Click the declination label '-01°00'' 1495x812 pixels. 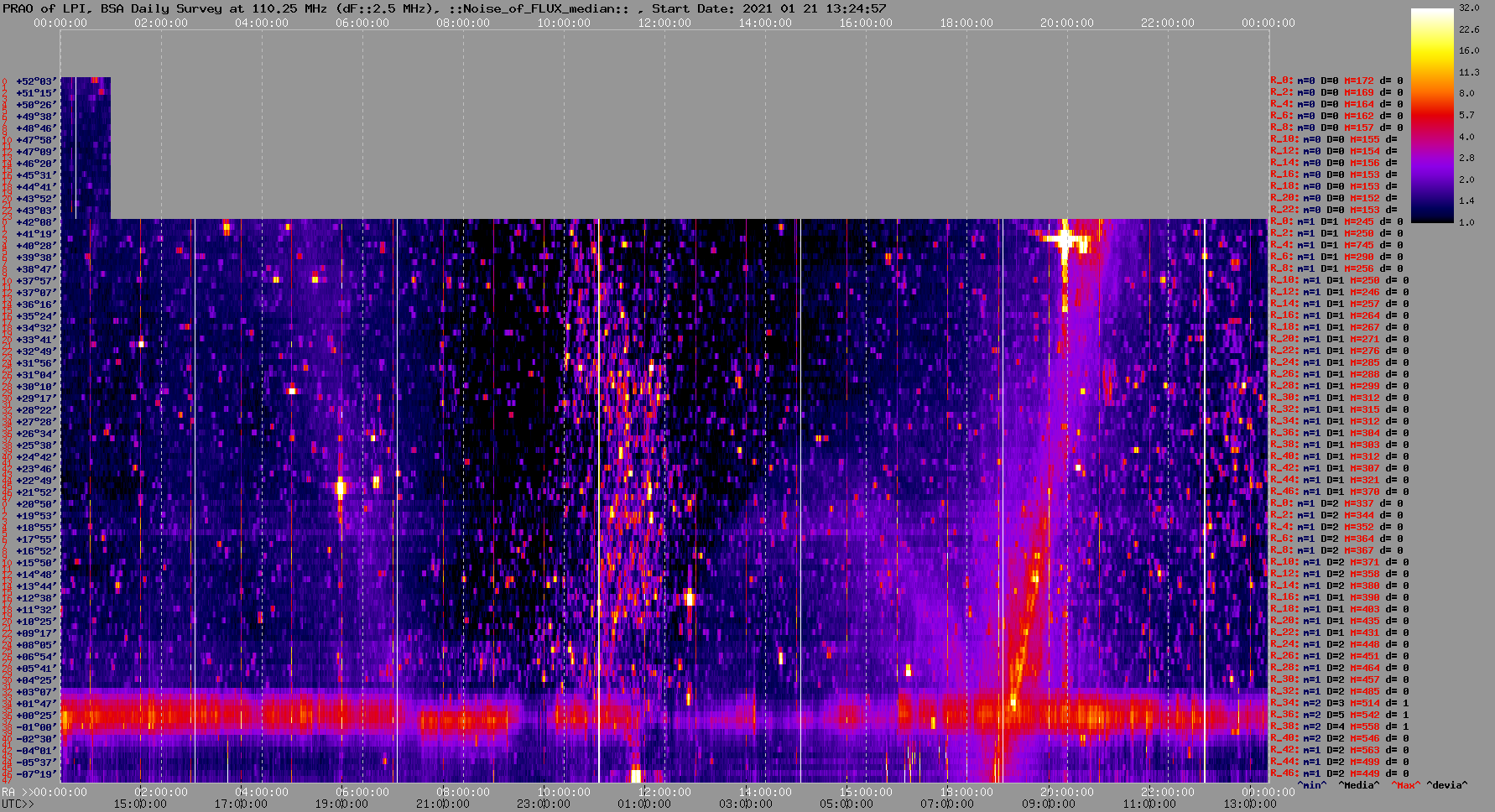pos(36,727)
